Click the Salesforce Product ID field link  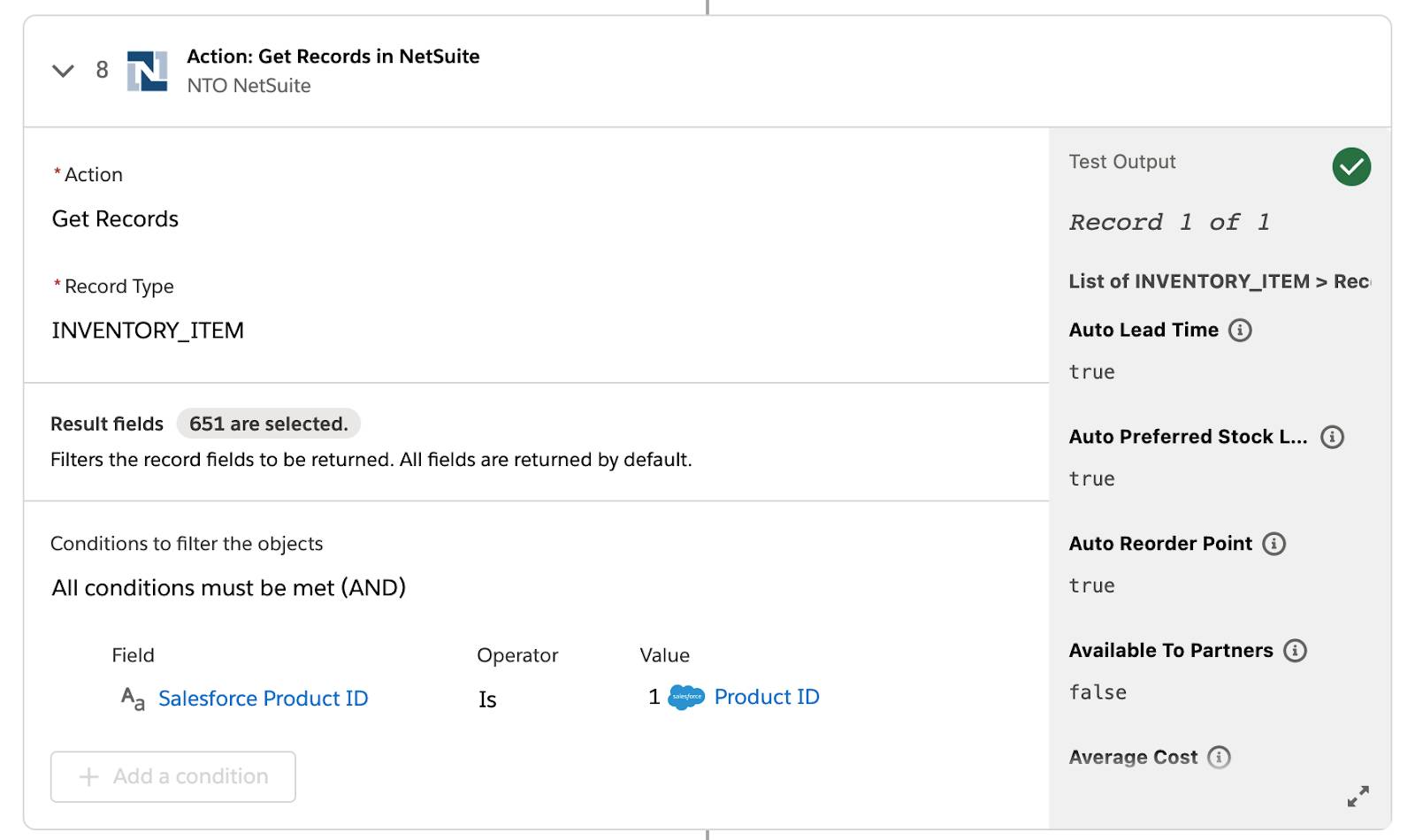[x=263, y=699]
